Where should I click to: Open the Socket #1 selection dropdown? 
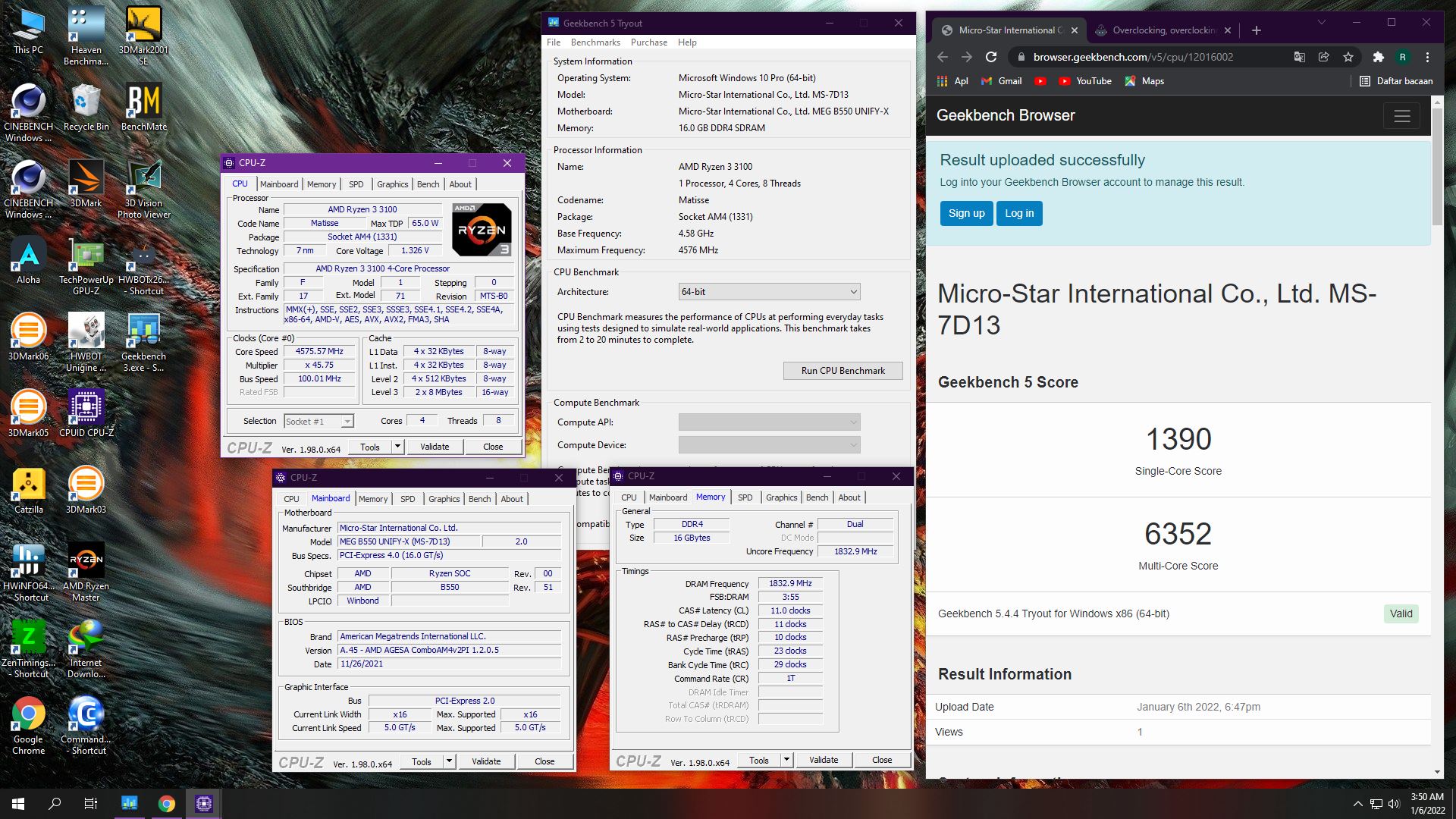(318, 421)
